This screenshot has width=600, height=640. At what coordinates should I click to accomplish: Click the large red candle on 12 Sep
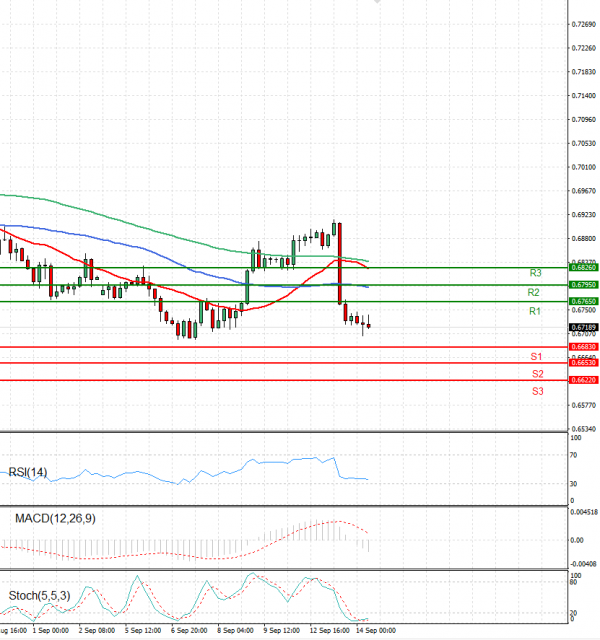[x=340, y=263]
